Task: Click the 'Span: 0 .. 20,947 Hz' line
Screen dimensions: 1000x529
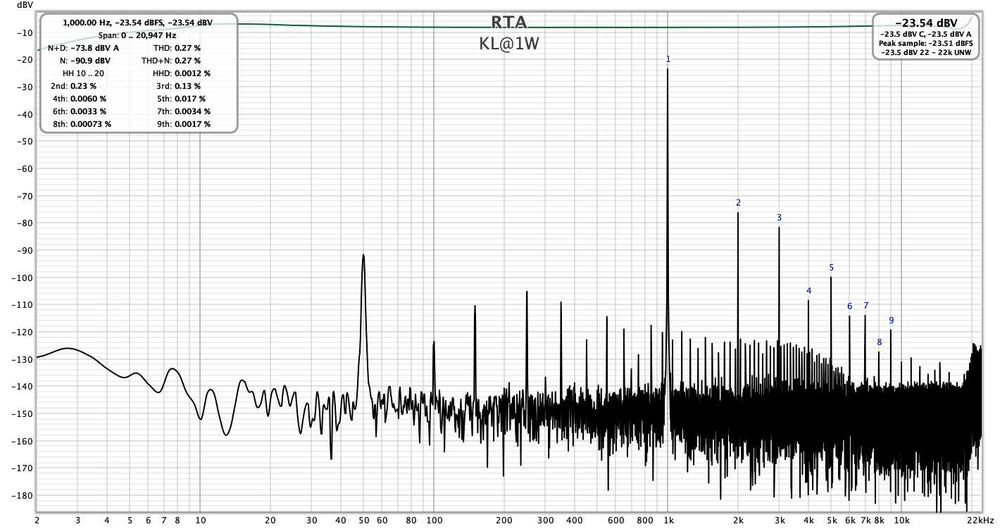Action: coord(137,36)
